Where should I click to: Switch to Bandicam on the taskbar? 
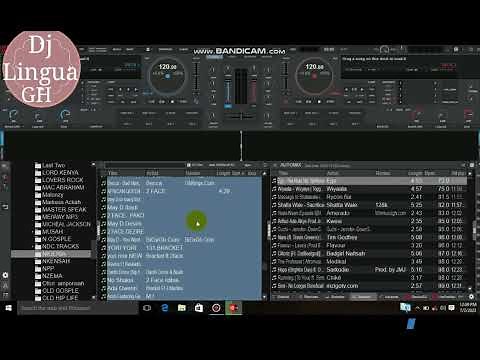coord(233,308)
